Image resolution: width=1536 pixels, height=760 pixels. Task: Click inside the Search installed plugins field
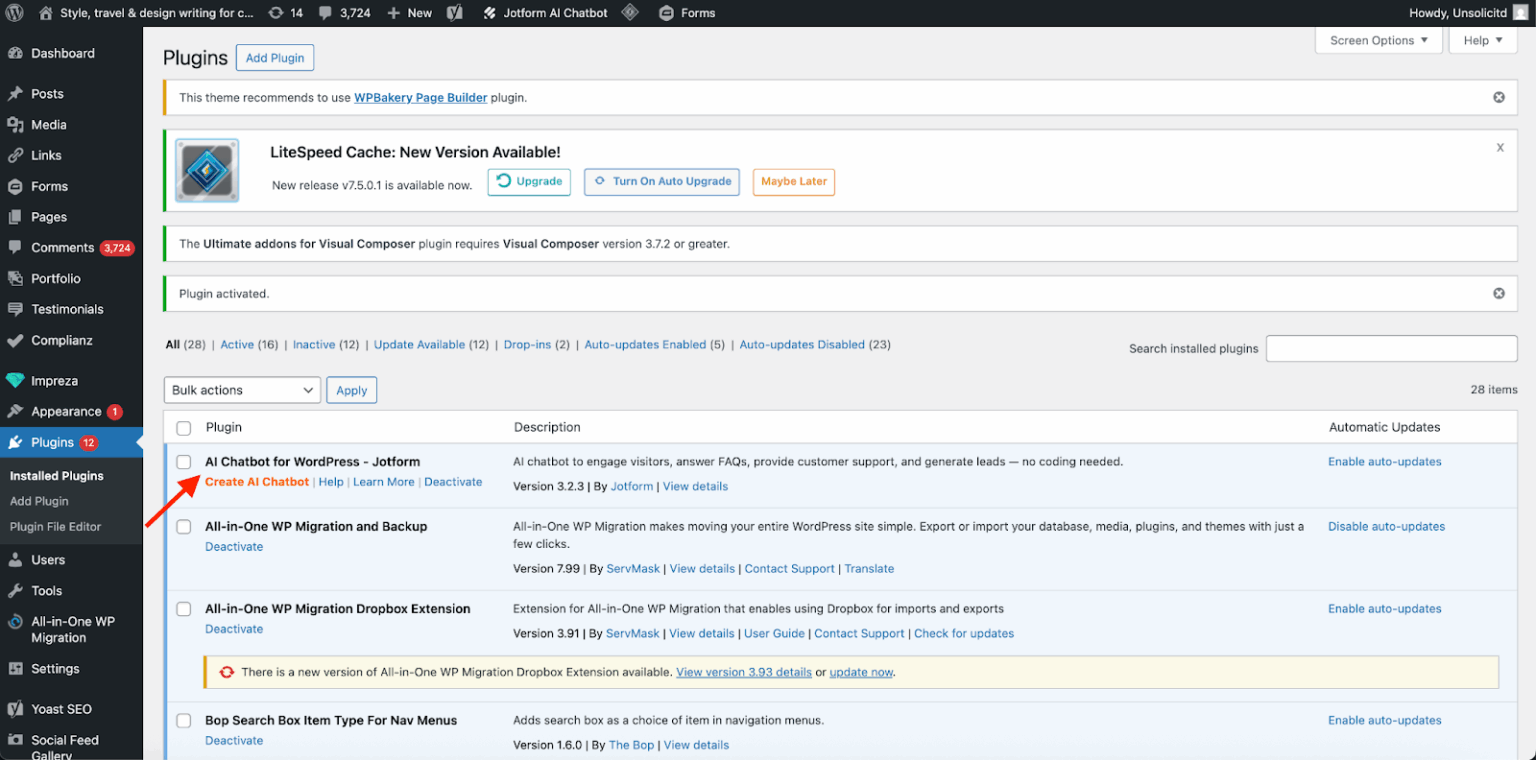point(1391,348)
